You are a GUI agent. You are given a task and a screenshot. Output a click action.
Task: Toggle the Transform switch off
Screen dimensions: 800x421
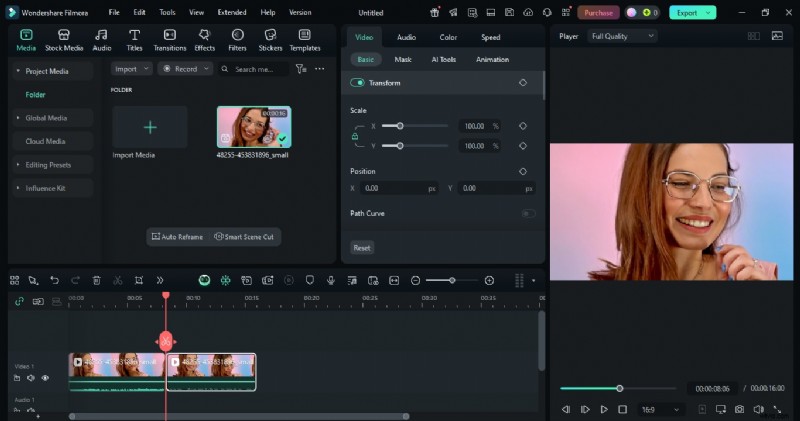pyautogui.click(x=357, y=83)
